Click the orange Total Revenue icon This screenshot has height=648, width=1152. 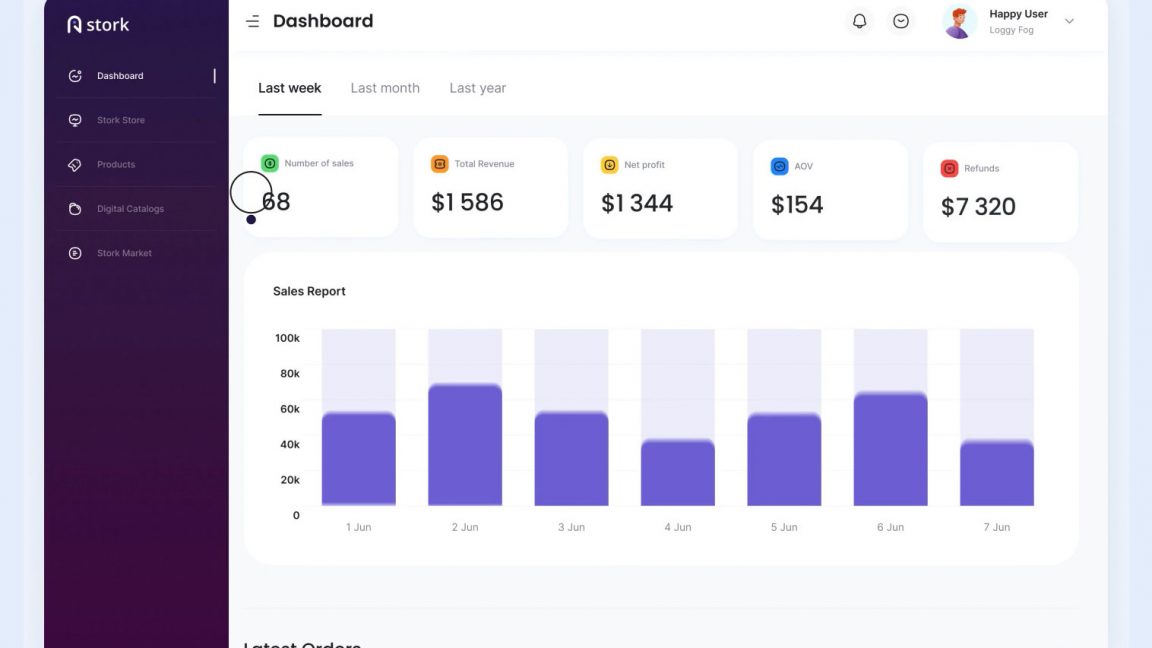[439, 163]
